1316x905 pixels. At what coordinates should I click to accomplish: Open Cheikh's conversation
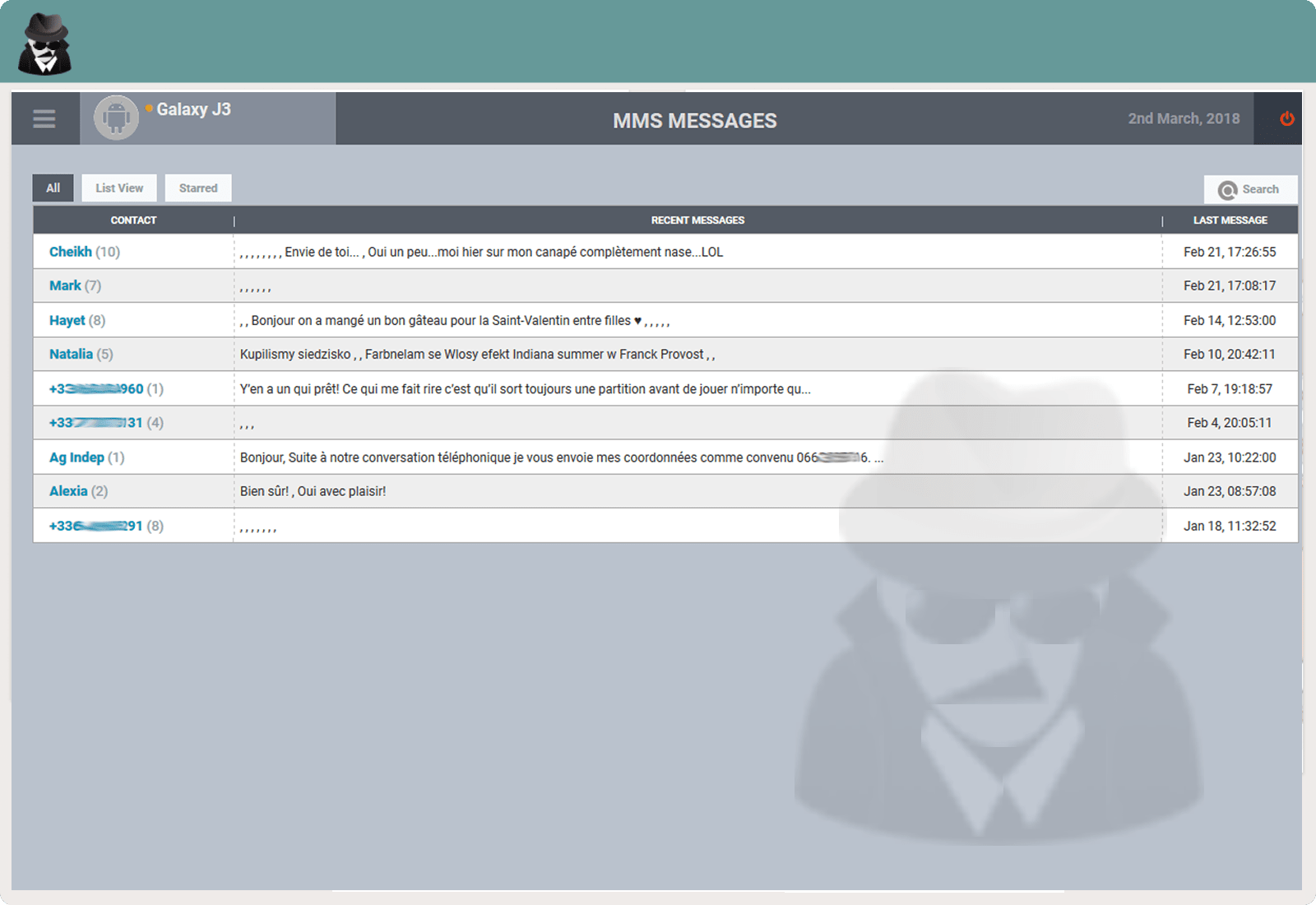point(71,252)
